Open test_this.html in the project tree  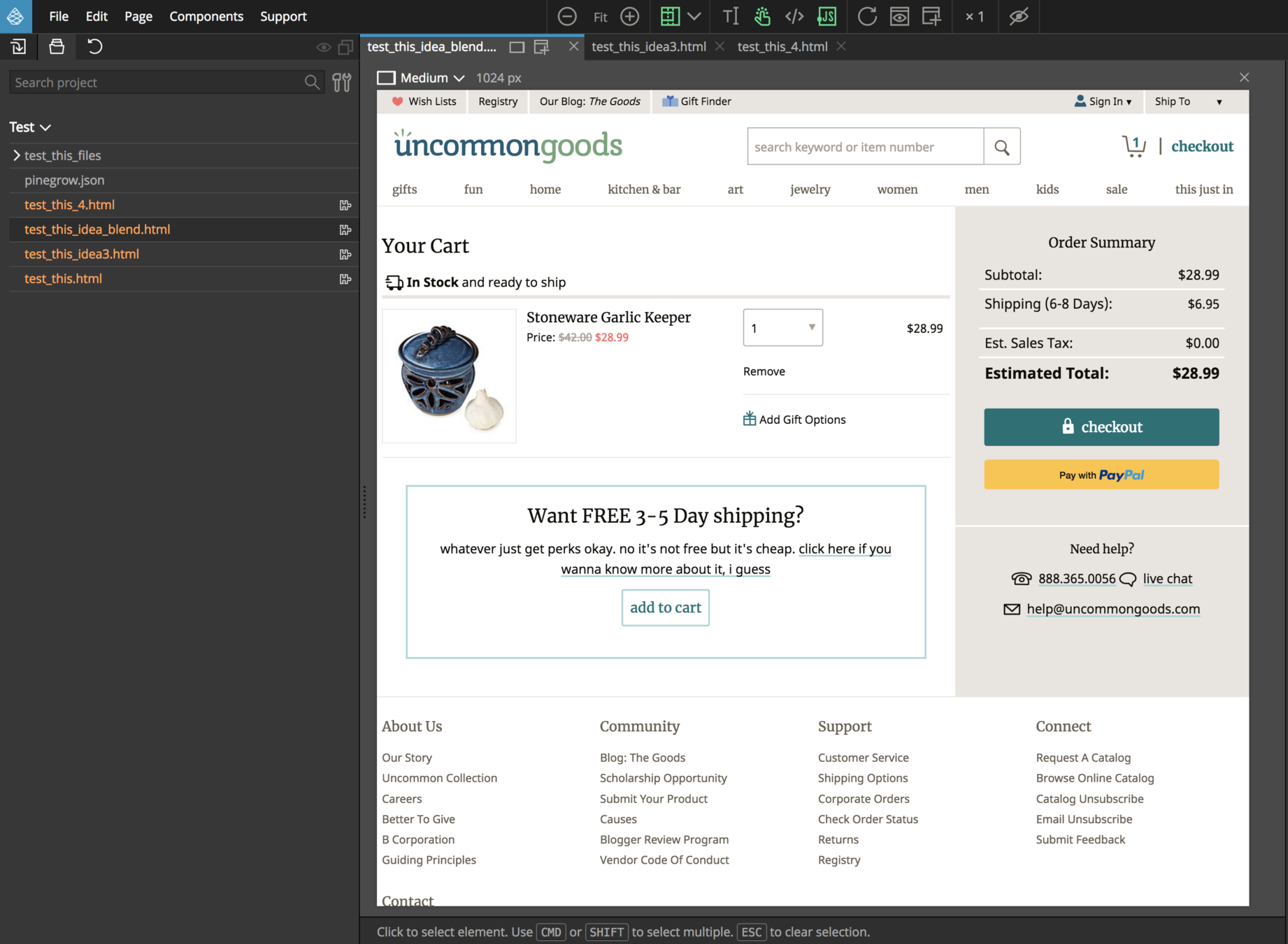click(x=63, y=278)
